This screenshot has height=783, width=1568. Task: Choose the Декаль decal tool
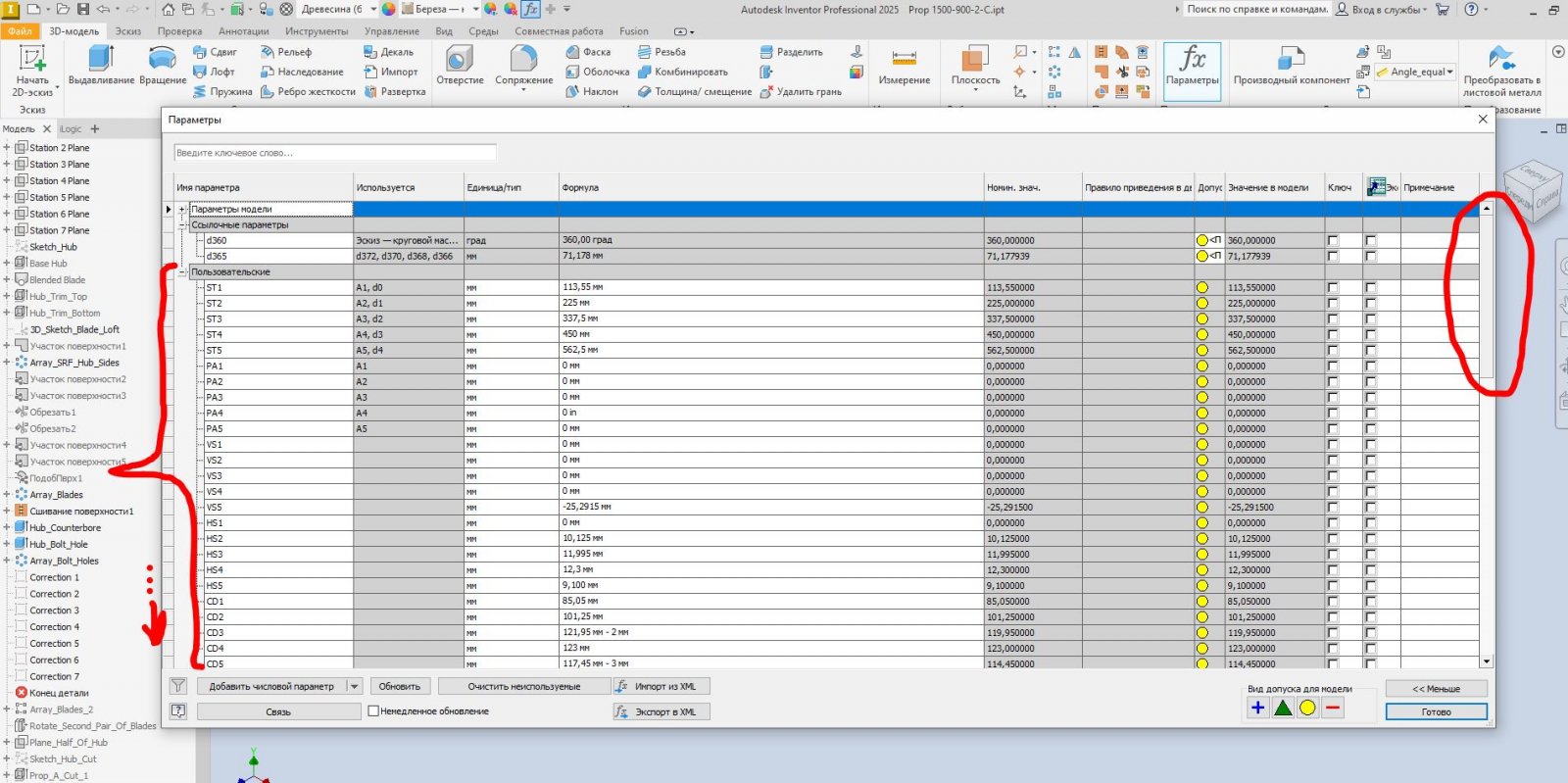(x=389, y=52)
